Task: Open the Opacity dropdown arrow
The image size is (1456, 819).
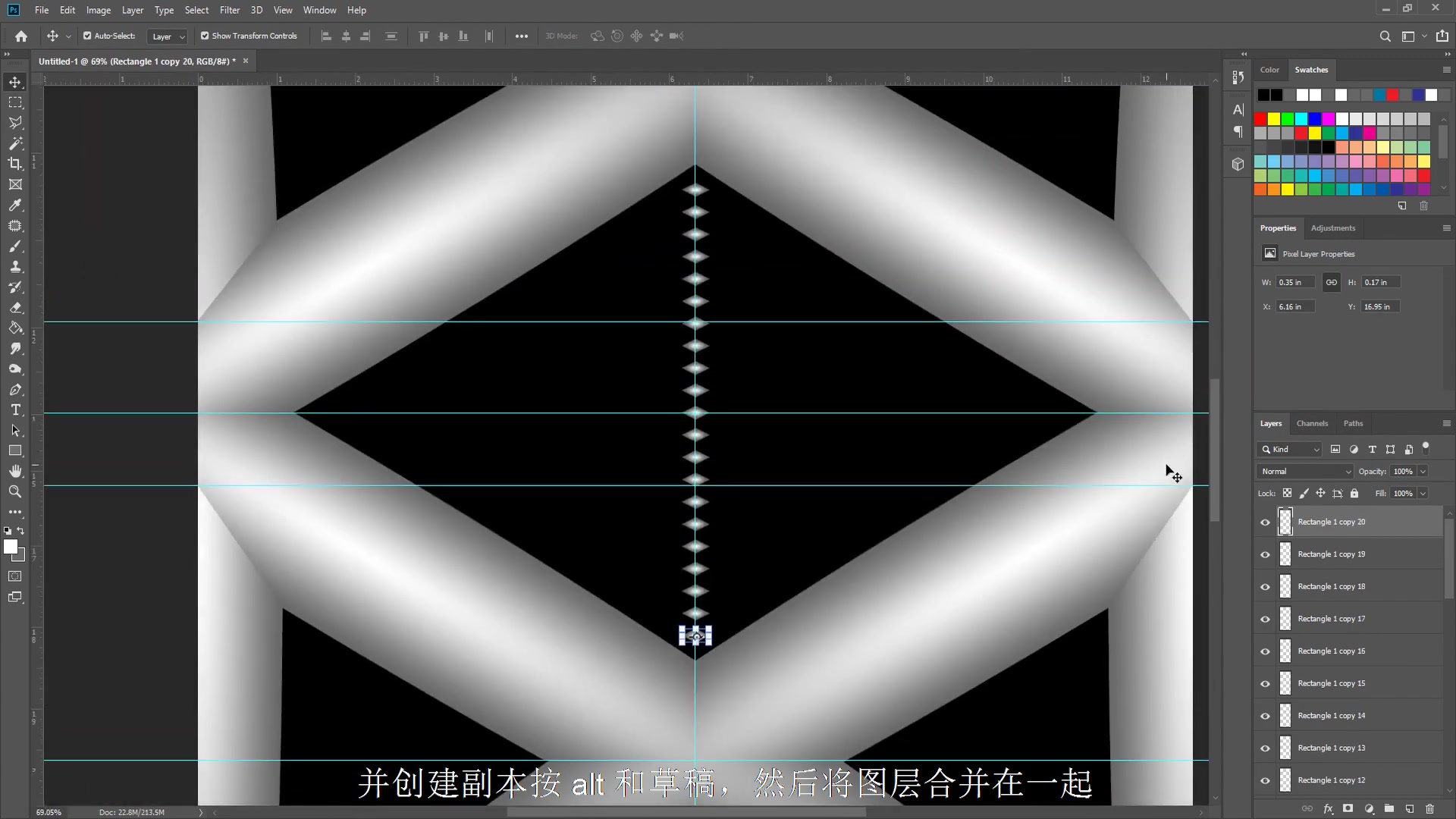Action: click(x=1424, y=471)
